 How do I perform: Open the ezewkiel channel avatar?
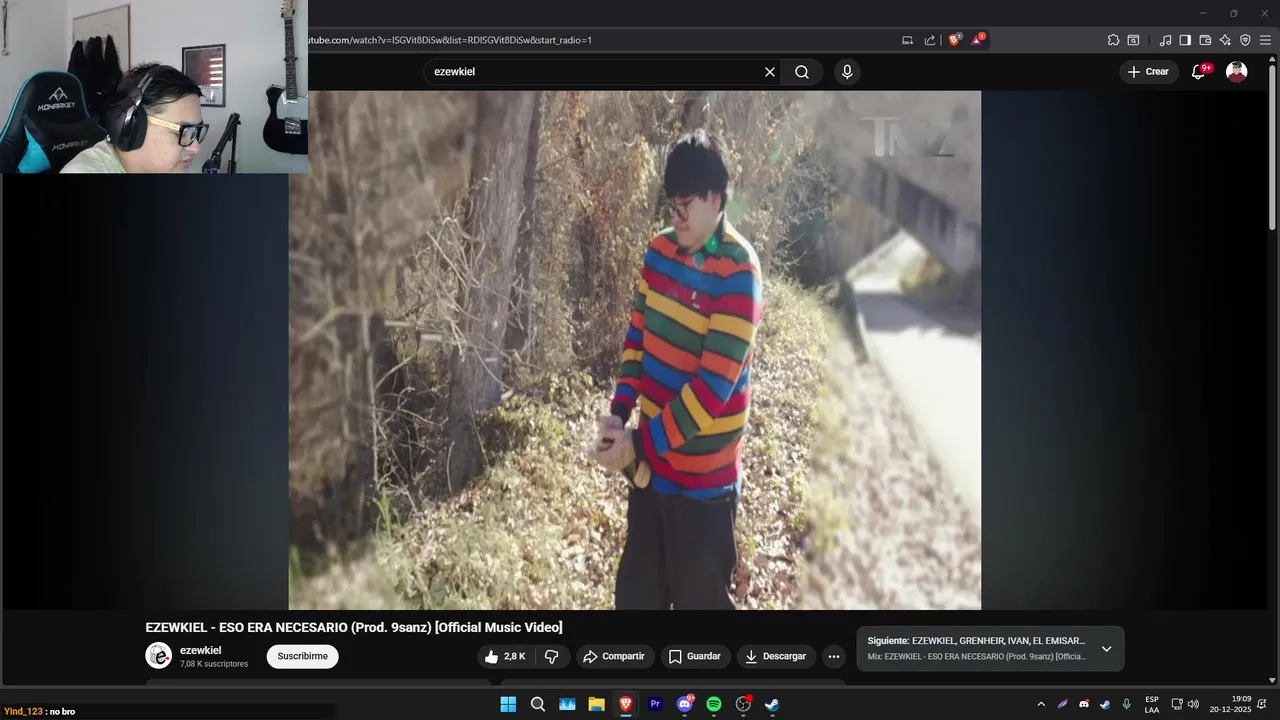158,656
